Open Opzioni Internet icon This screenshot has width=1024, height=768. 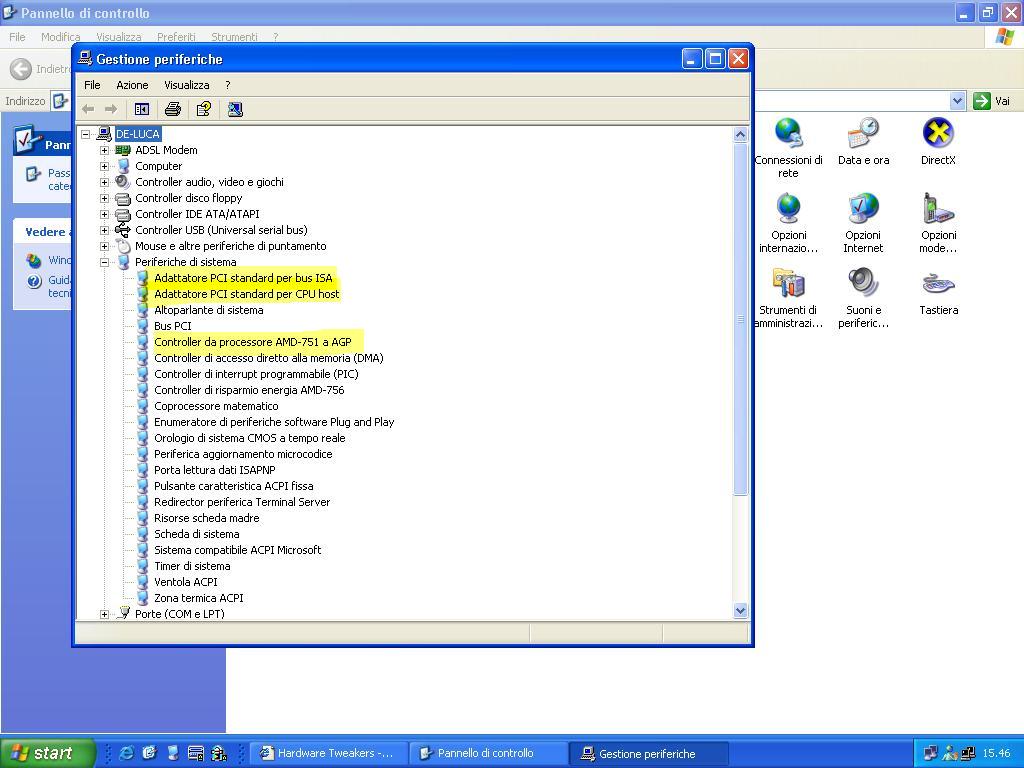(x=863, y=223)
